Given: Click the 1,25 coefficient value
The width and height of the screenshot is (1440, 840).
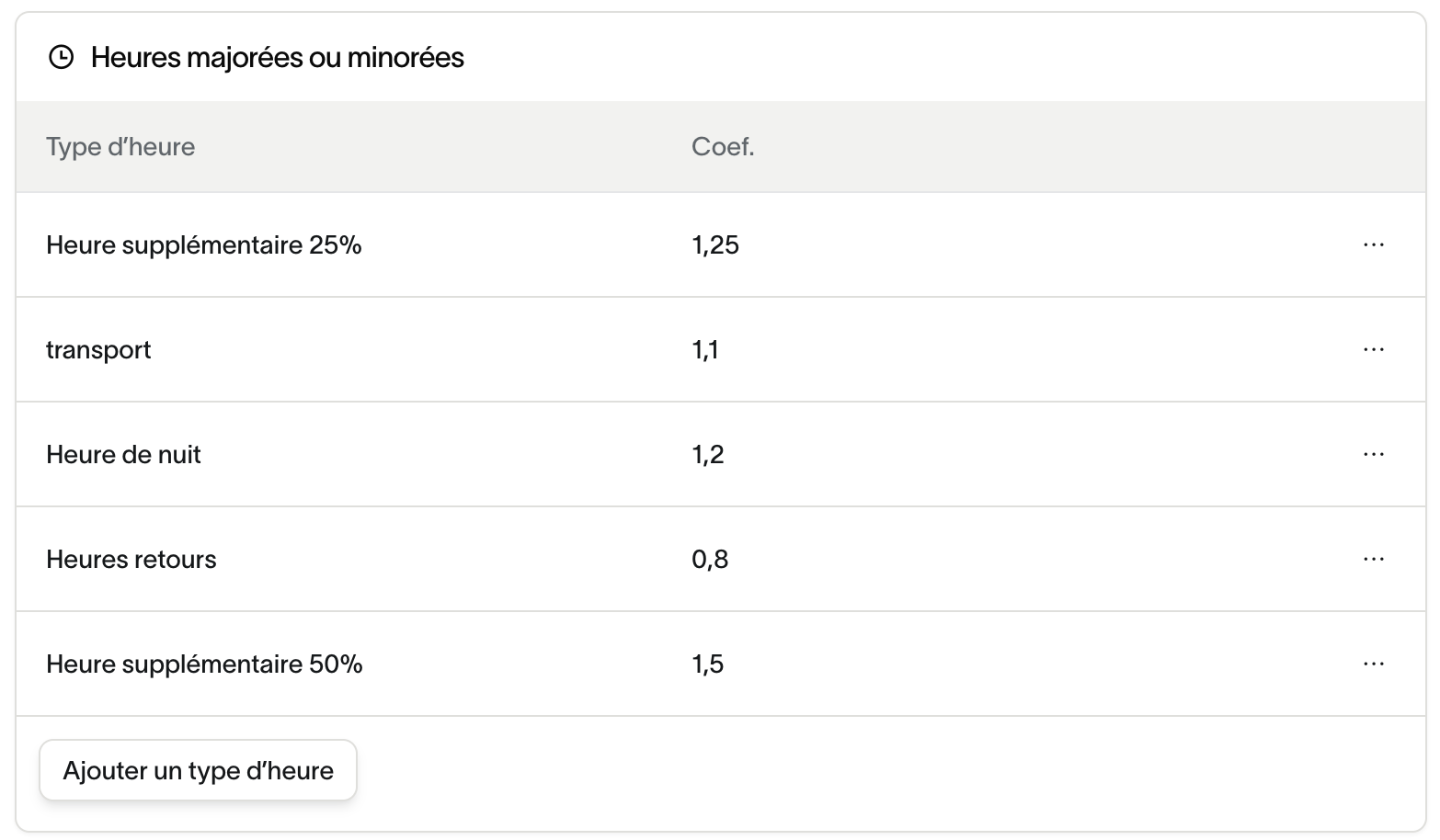Looking at the screenshot, I should tap(715, 245).
